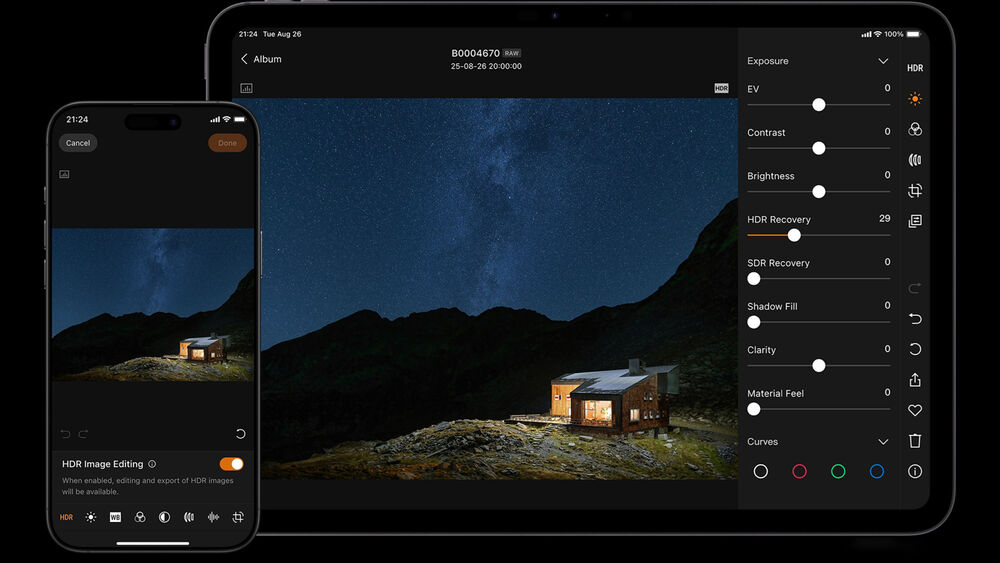Collapse the Curves section chevron
Viewport: 1000px width, 563px height.
(883, 442)
